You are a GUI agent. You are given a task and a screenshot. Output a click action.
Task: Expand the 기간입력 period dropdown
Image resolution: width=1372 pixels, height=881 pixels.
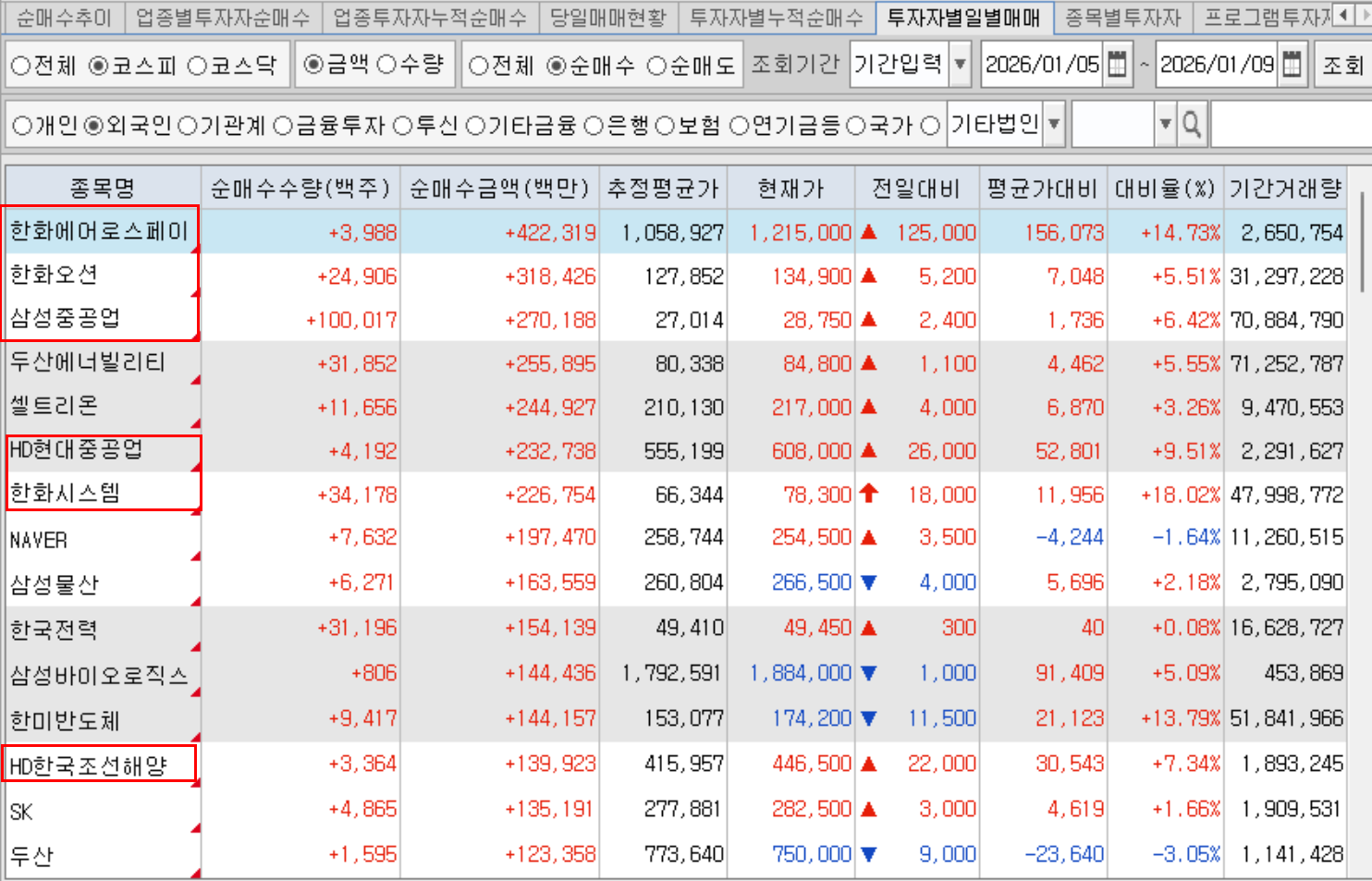pos(960,65)
